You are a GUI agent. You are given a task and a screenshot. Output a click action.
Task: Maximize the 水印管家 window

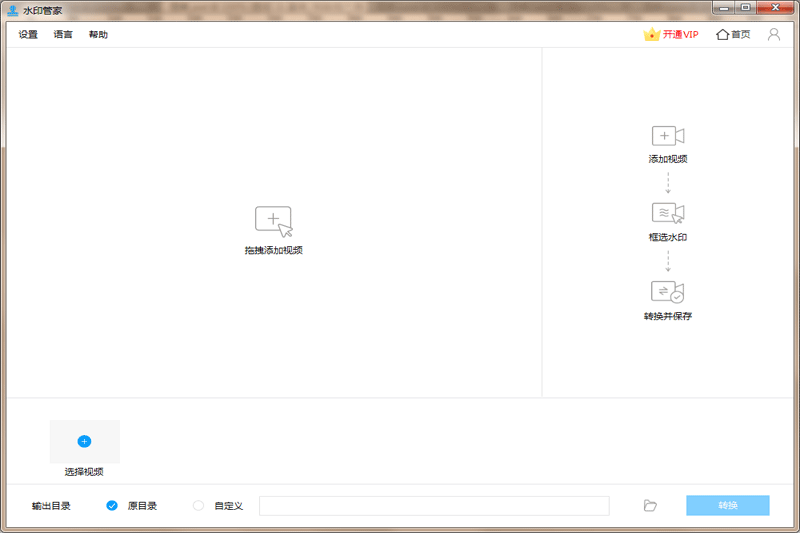pos(746,8)
